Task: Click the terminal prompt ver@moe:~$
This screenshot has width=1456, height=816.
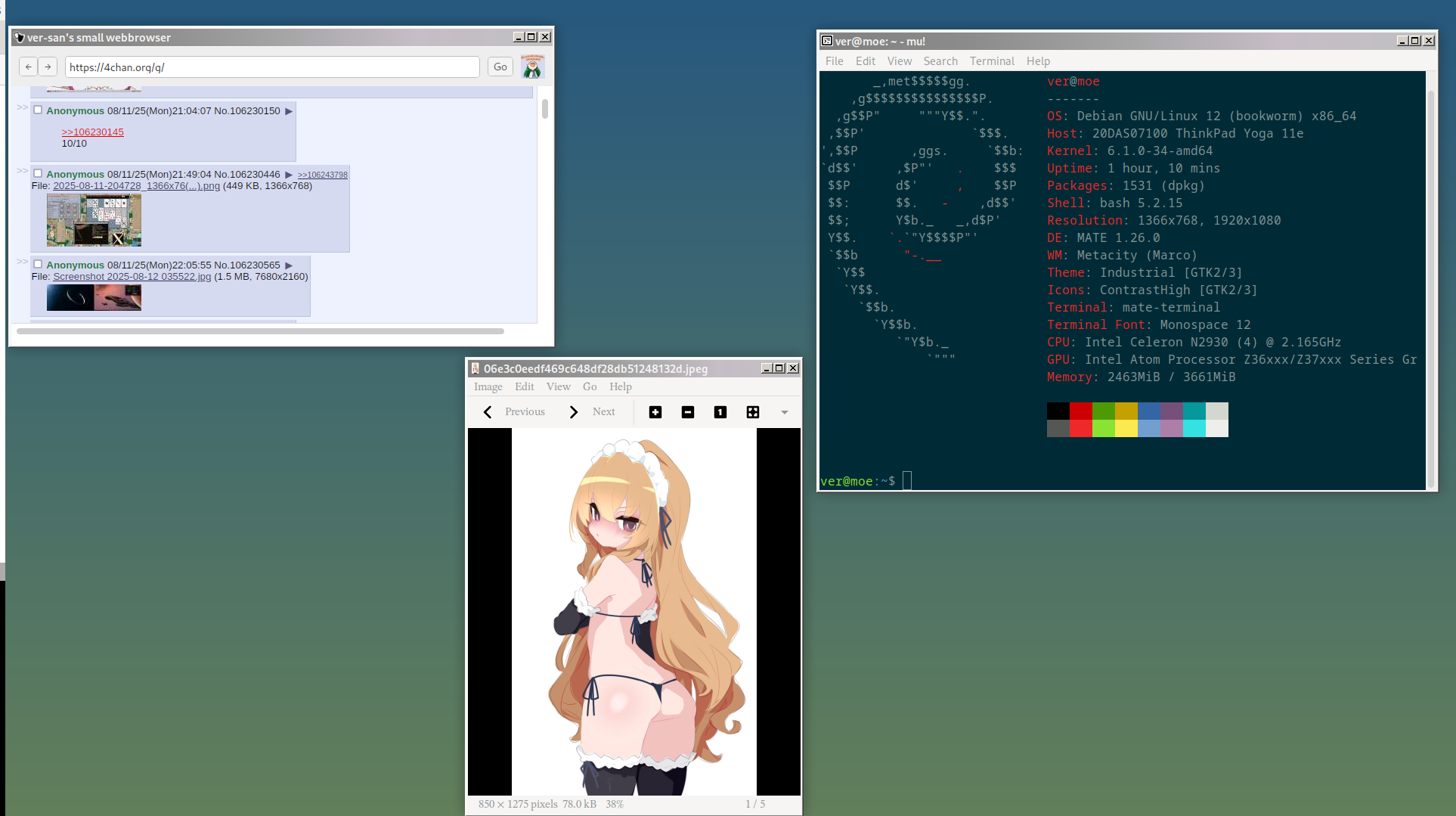Action: pos(858,481)
